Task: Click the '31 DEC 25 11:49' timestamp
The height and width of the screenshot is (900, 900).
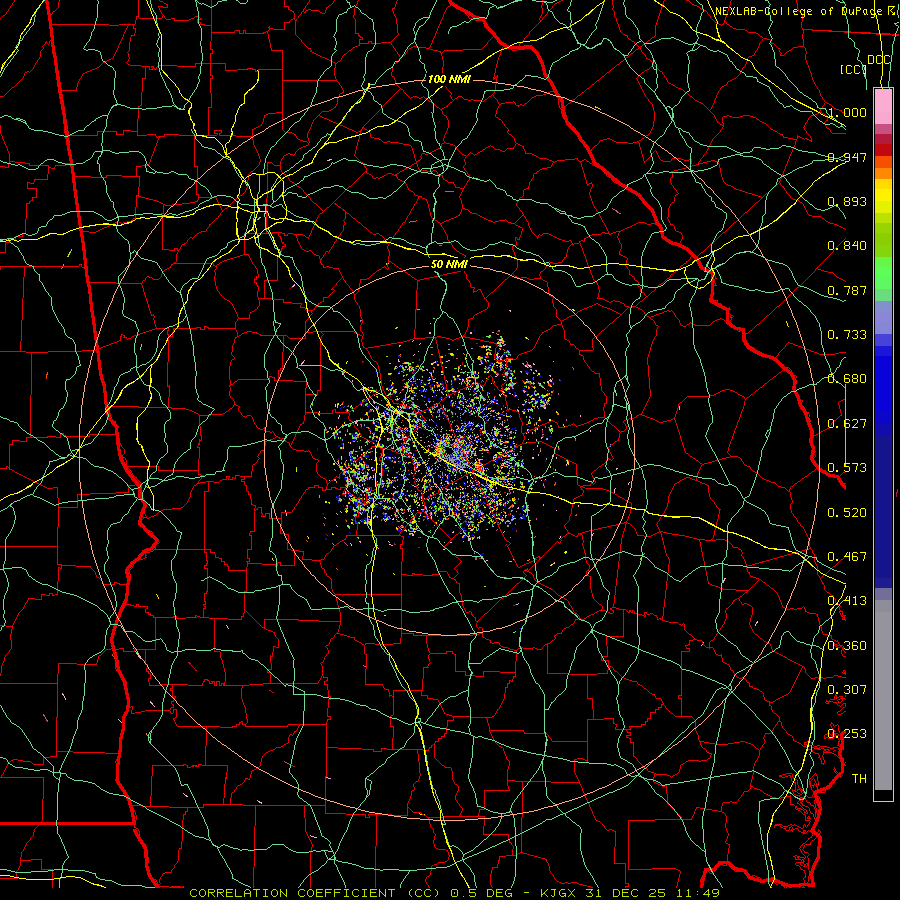Action: point(653,893)
